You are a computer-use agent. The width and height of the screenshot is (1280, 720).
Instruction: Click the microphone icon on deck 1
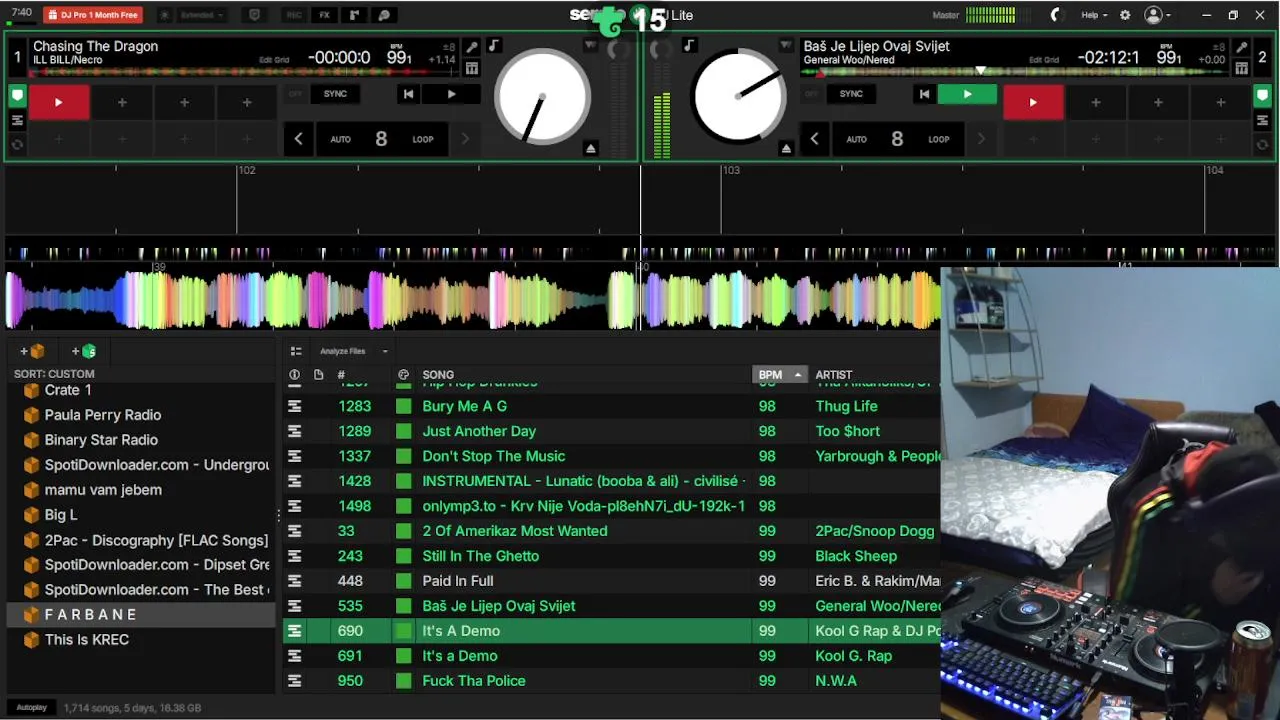472,47
